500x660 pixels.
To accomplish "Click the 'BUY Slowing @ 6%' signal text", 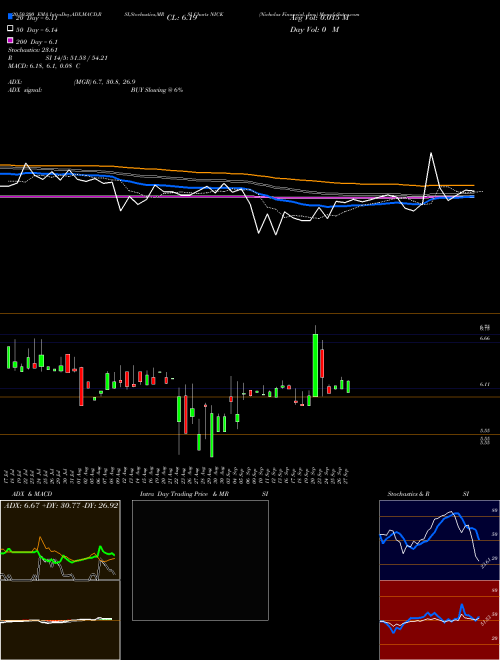I will [x=157, y=90].
